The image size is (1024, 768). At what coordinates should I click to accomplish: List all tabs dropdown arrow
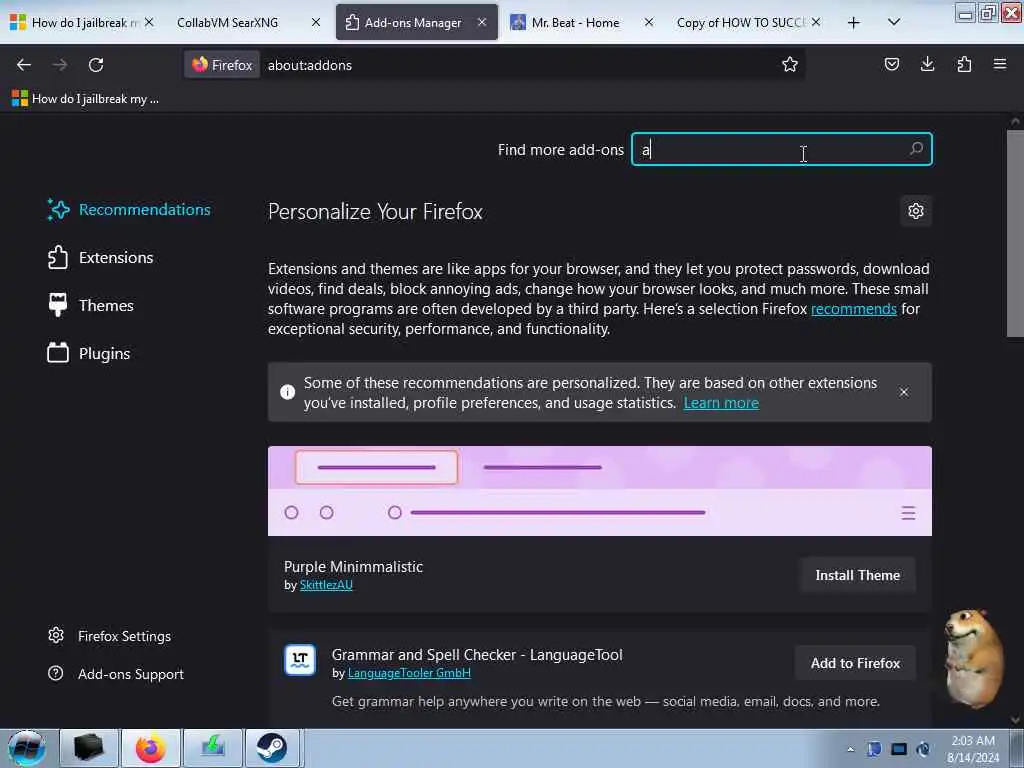(894, 22)
